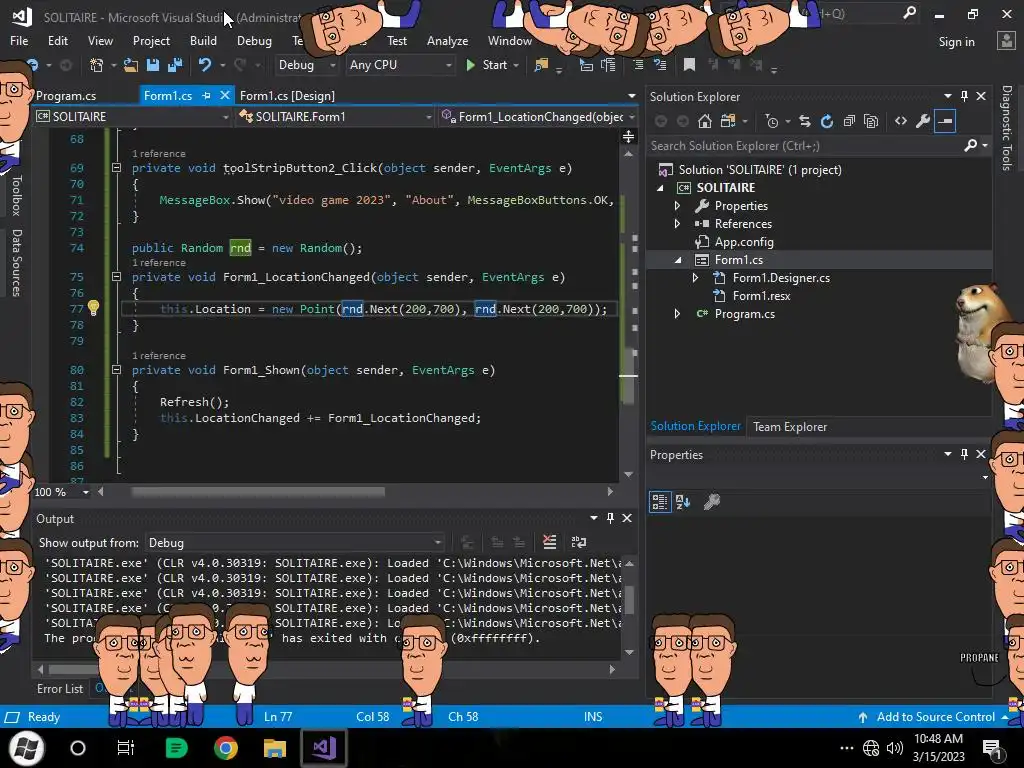This screenshot has width=1024, height=768.
Task: Open the Error List tab
Action: (60, 688)
